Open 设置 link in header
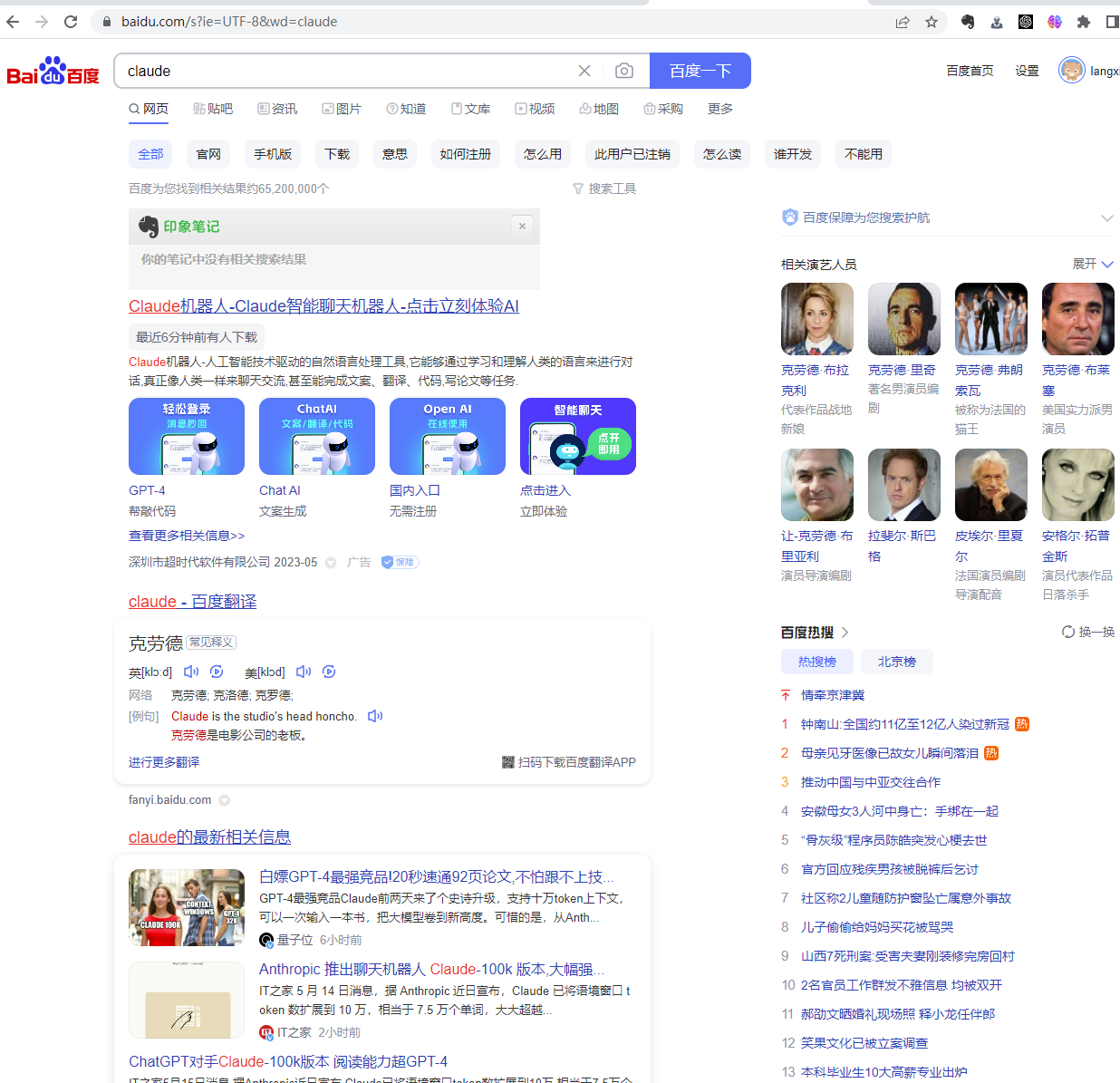Viewport: 1120px width, 1083px height. 1027,71
